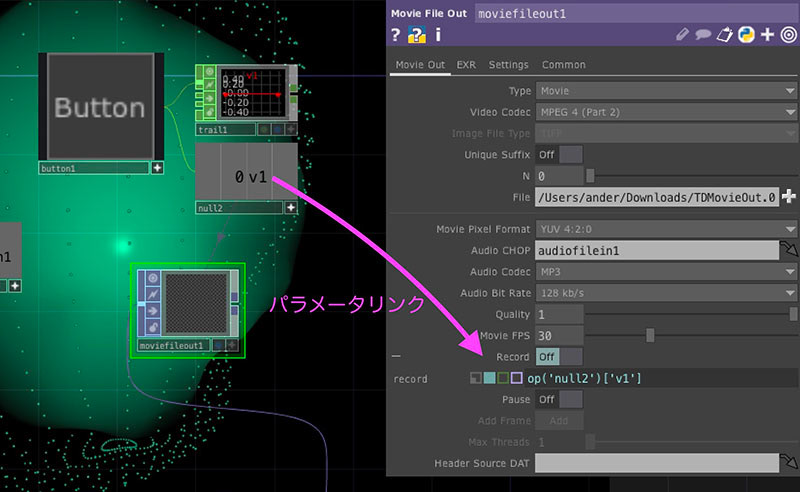This screenshot has height=492, width=800.
Task: Show operator info 'i' icon
Action: click(x=438, y=35)
